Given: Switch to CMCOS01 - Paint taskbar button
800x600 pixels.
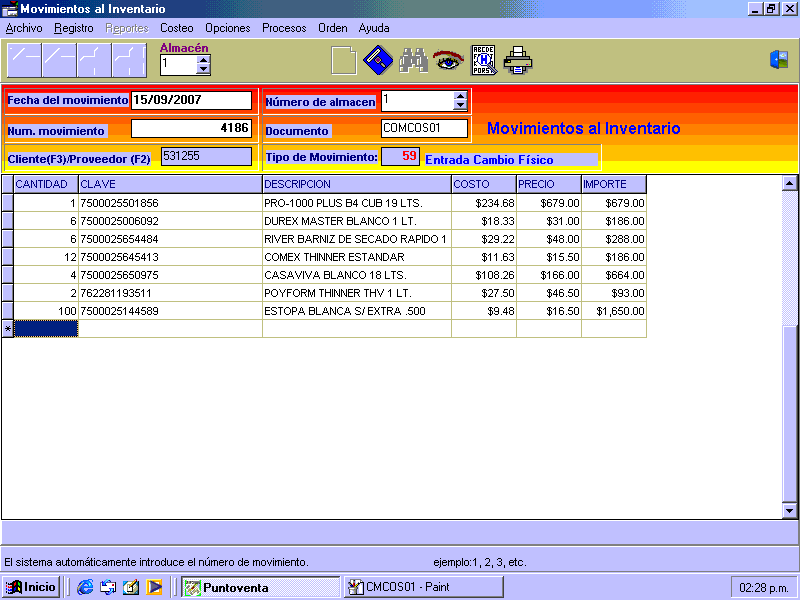Looking at the screenshot, I should tap(422, 587).
